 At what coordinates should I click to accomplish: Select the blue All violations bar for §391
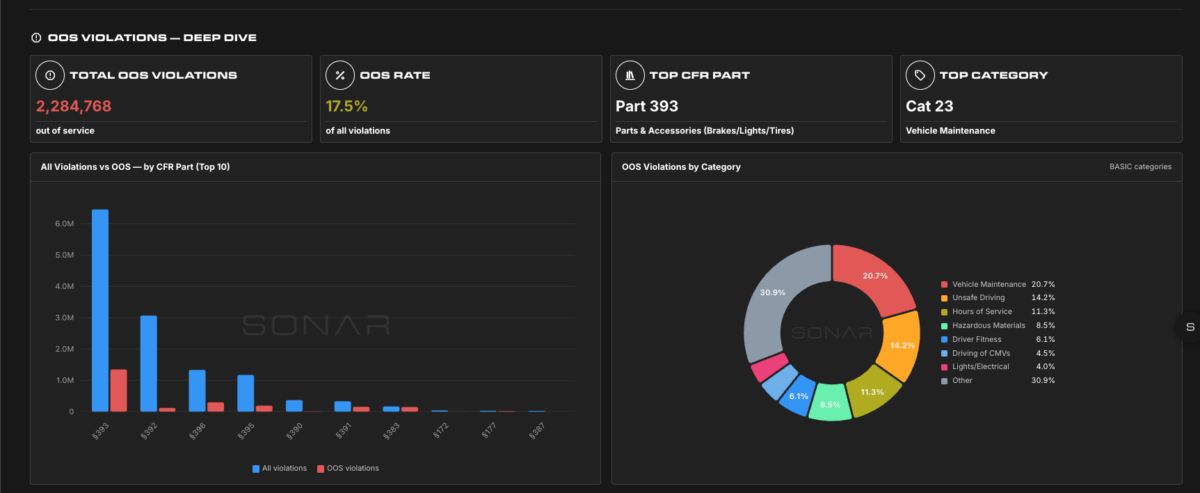pyautogui.click(x=342, y=406)
